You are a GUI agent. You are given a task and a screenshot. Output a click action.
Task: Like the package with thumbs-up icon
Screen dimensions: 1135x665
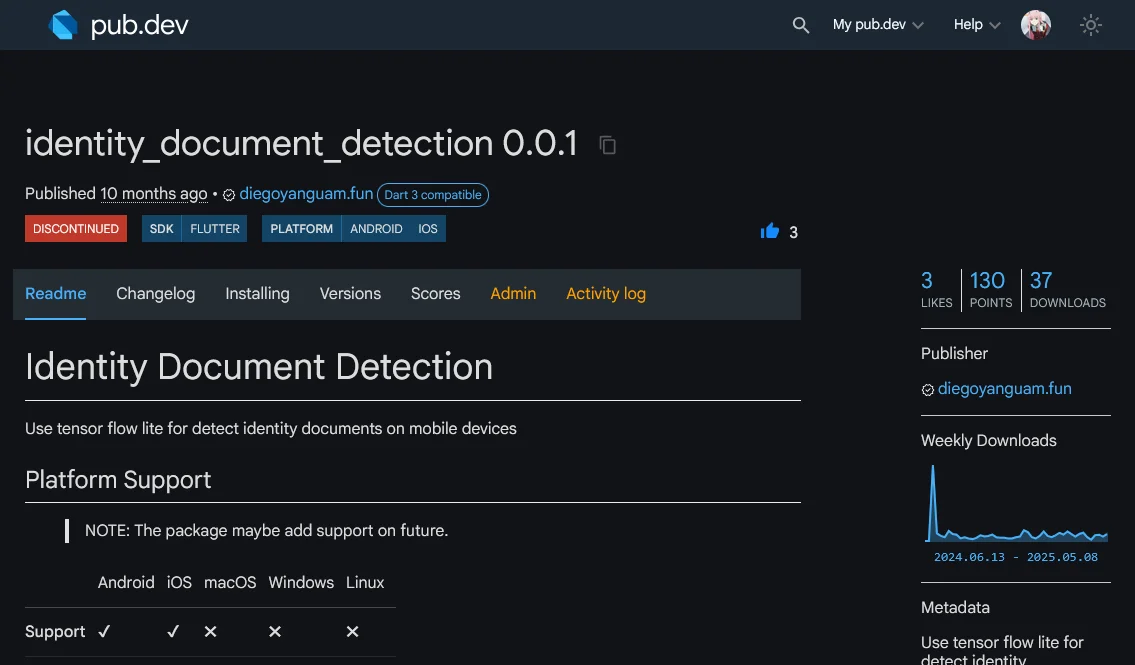tap(769, 231)
